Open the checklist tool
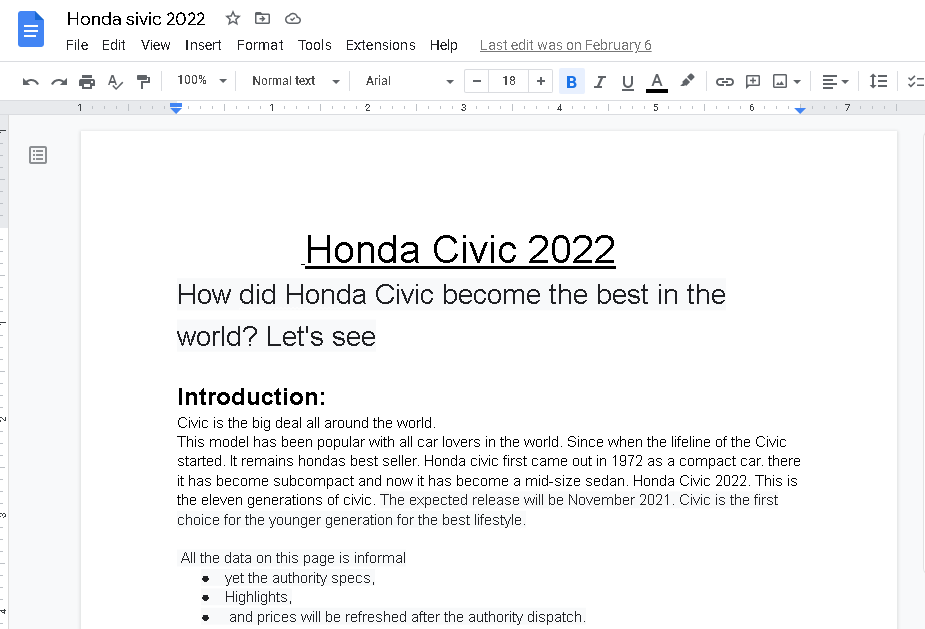The width and height of the screenshot is (925, 629). coord(916,81)
